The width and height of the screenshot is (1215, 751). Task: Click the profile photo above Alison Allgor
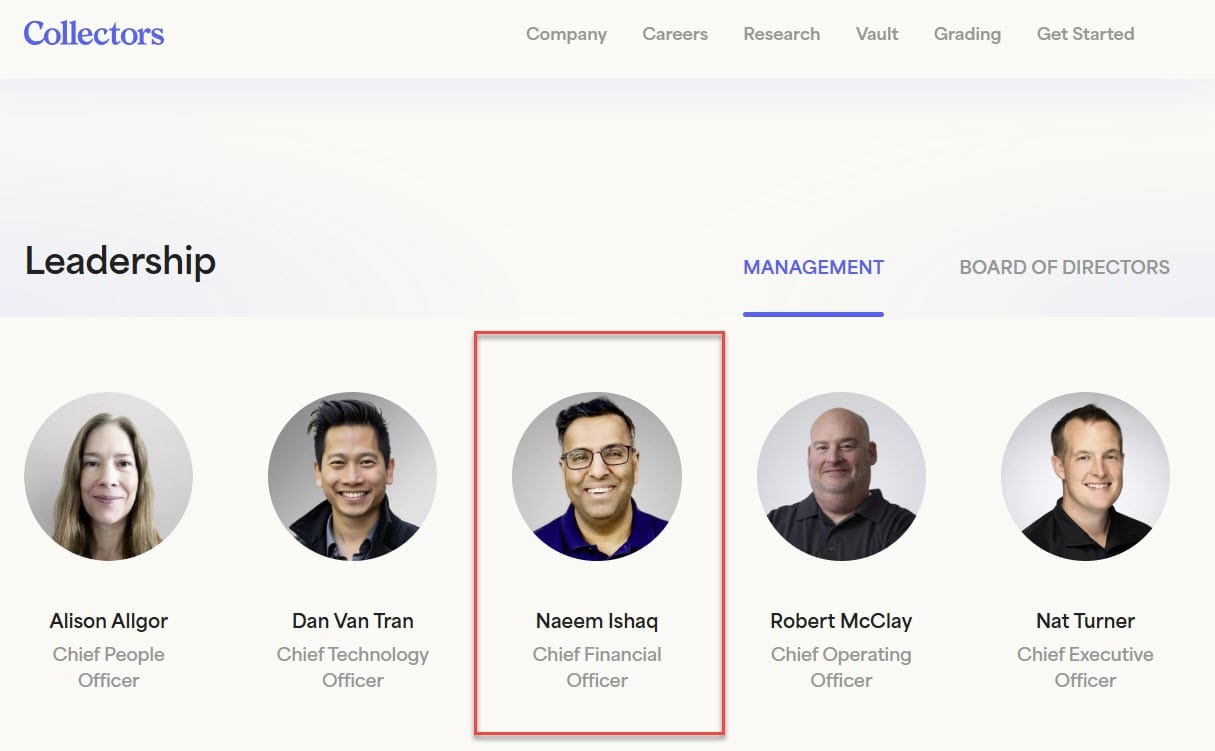pos(109,476)
